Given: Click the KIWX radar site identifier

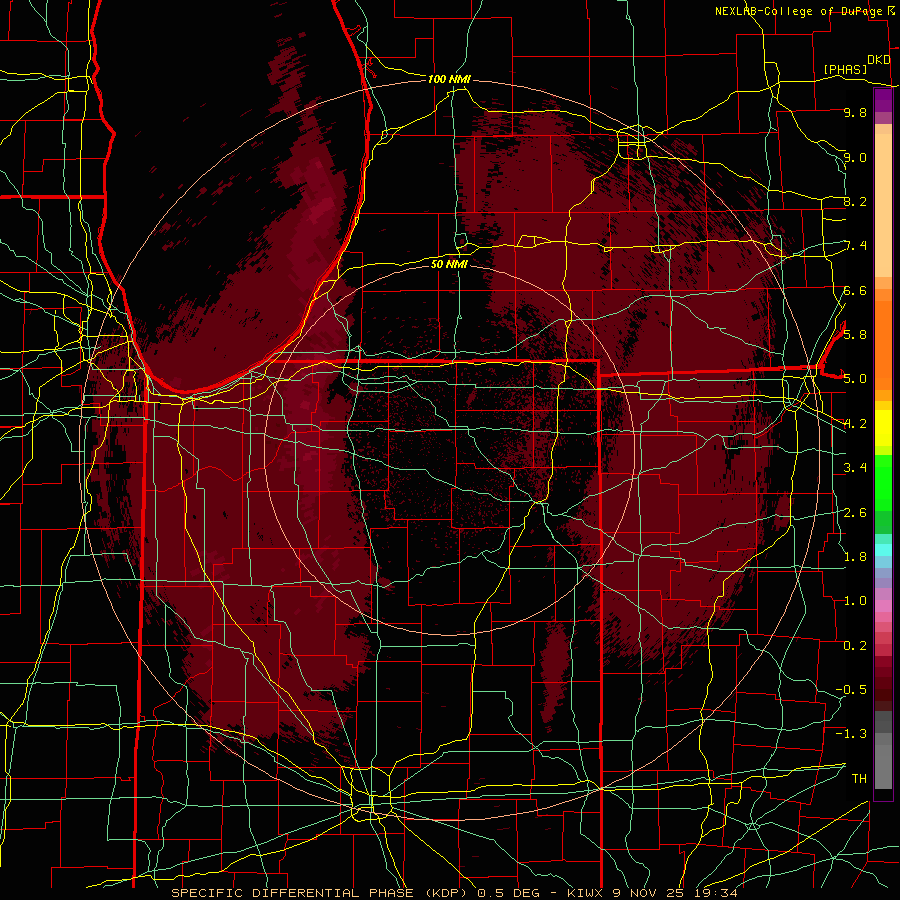Looking at the screenshot, I should (585, 893).
